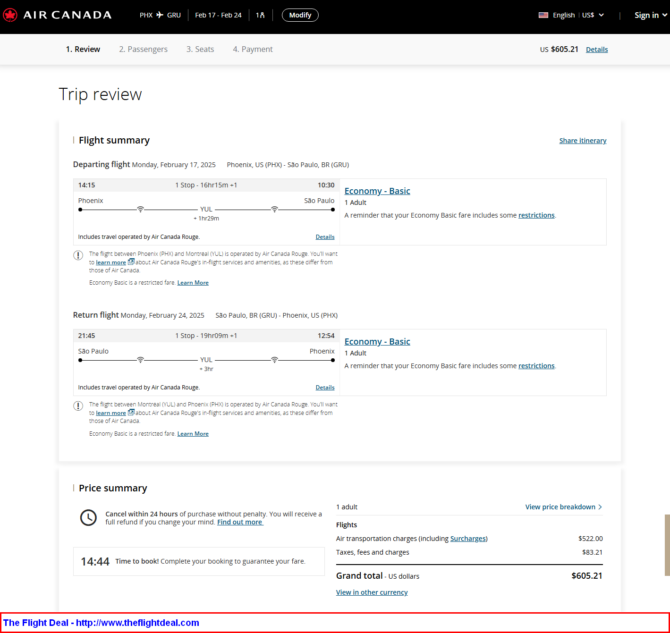Click the departing 14:15 departure time
Screen dimensions: 670x633
86,185
